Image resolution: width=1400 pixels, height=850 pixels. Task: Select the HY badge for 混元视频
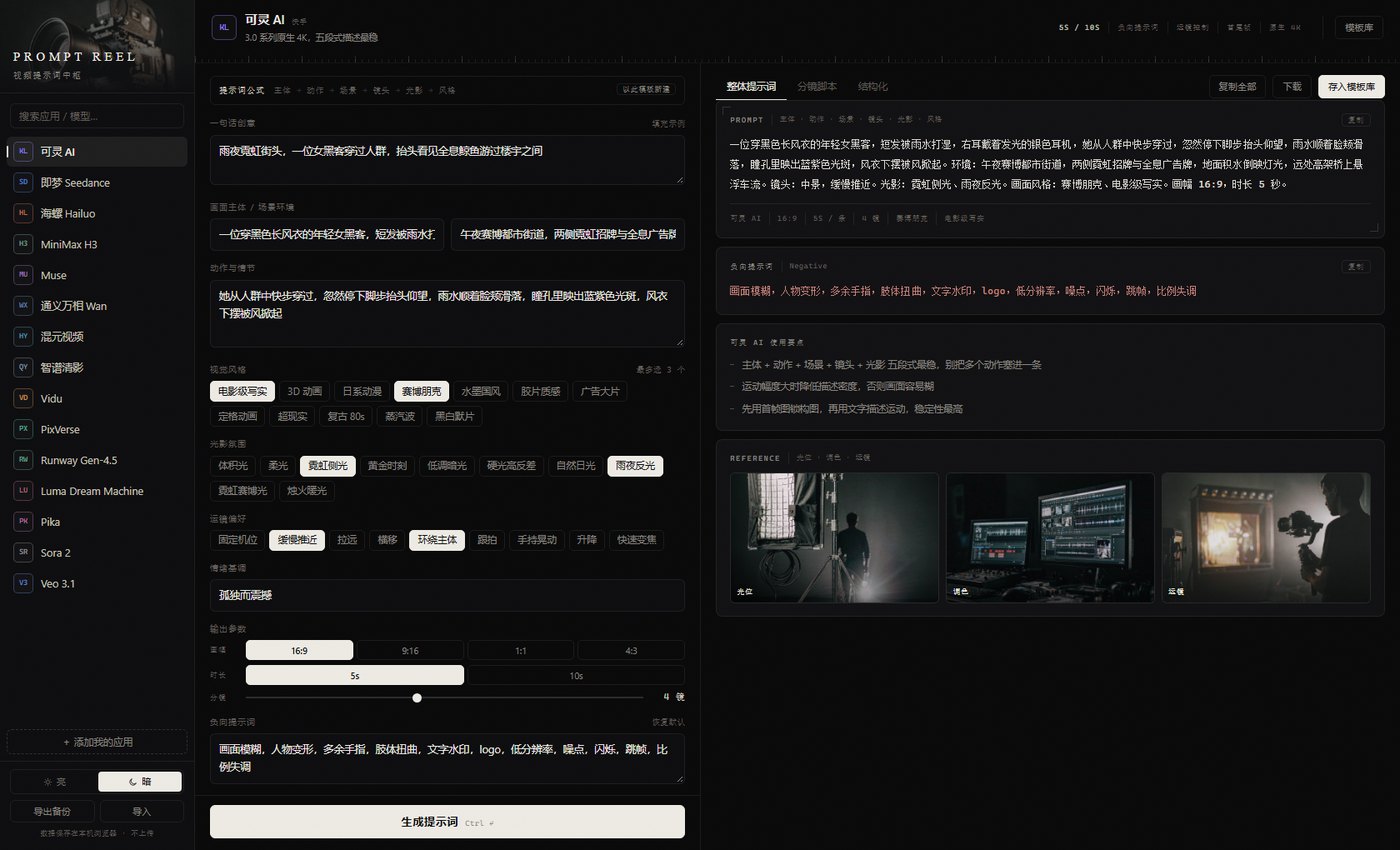[23, 337]
